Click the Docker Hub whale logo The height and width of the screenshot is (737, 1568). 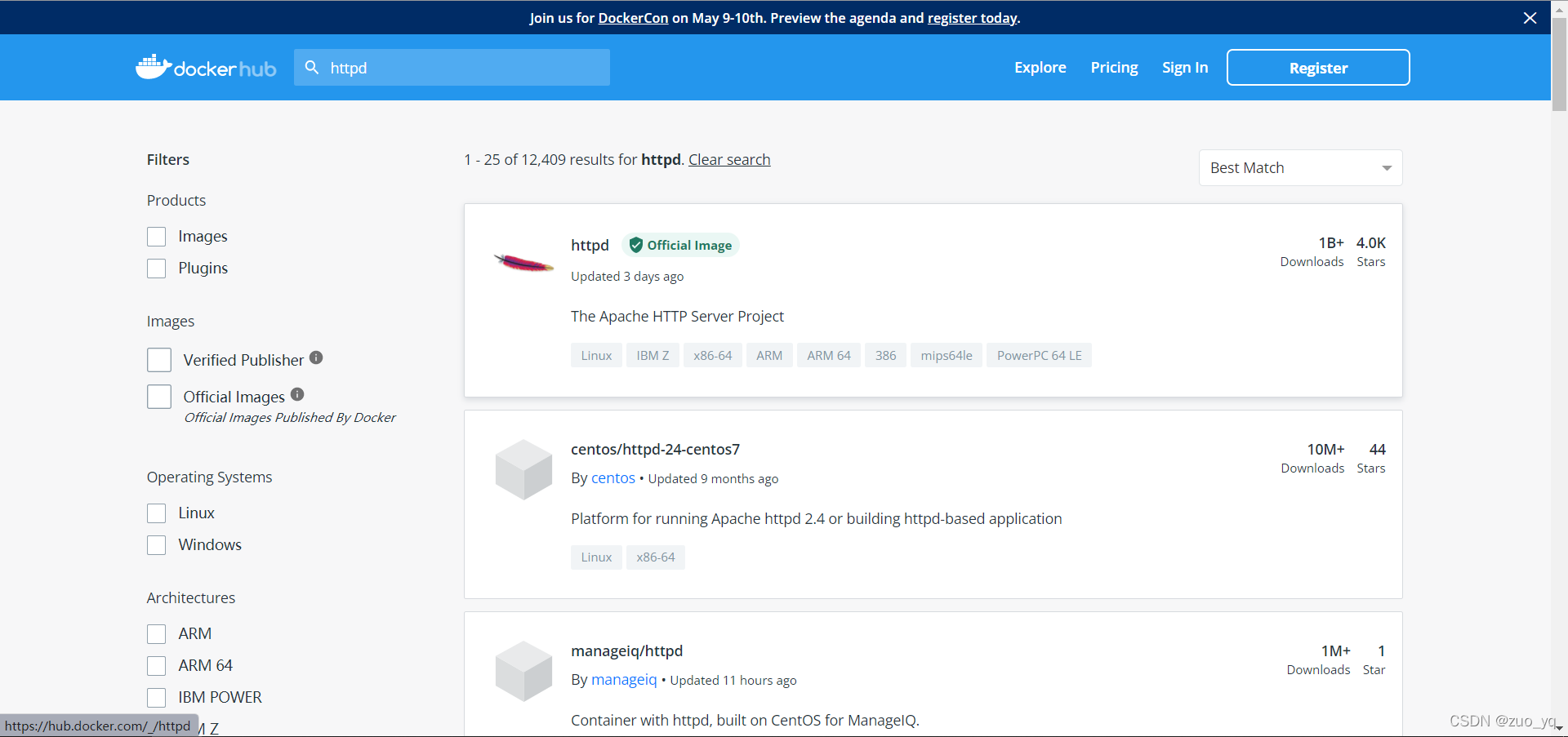206,67
